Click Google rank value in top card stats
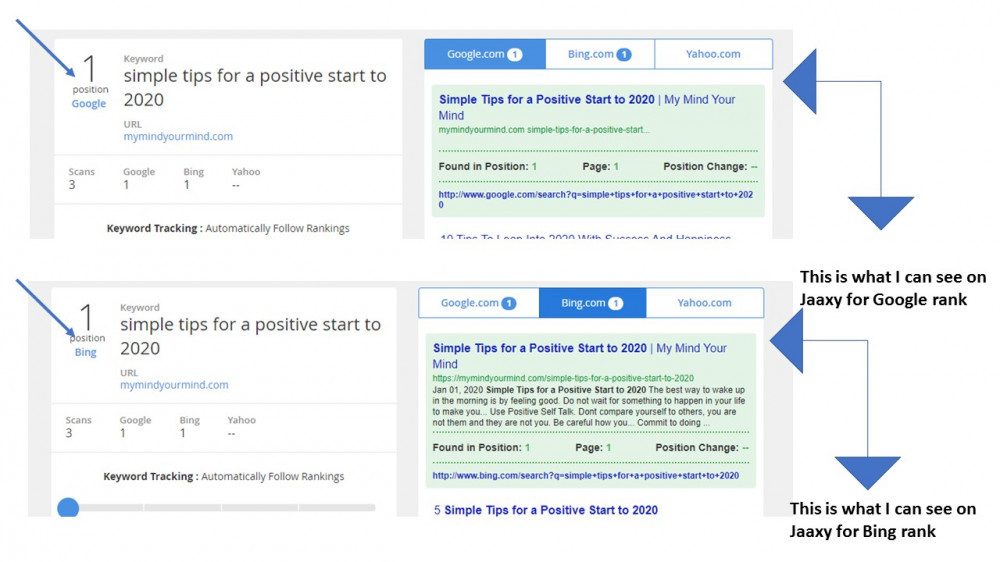Image resolution: width=1000 pixels, height=562 pixels. [126, 185]
